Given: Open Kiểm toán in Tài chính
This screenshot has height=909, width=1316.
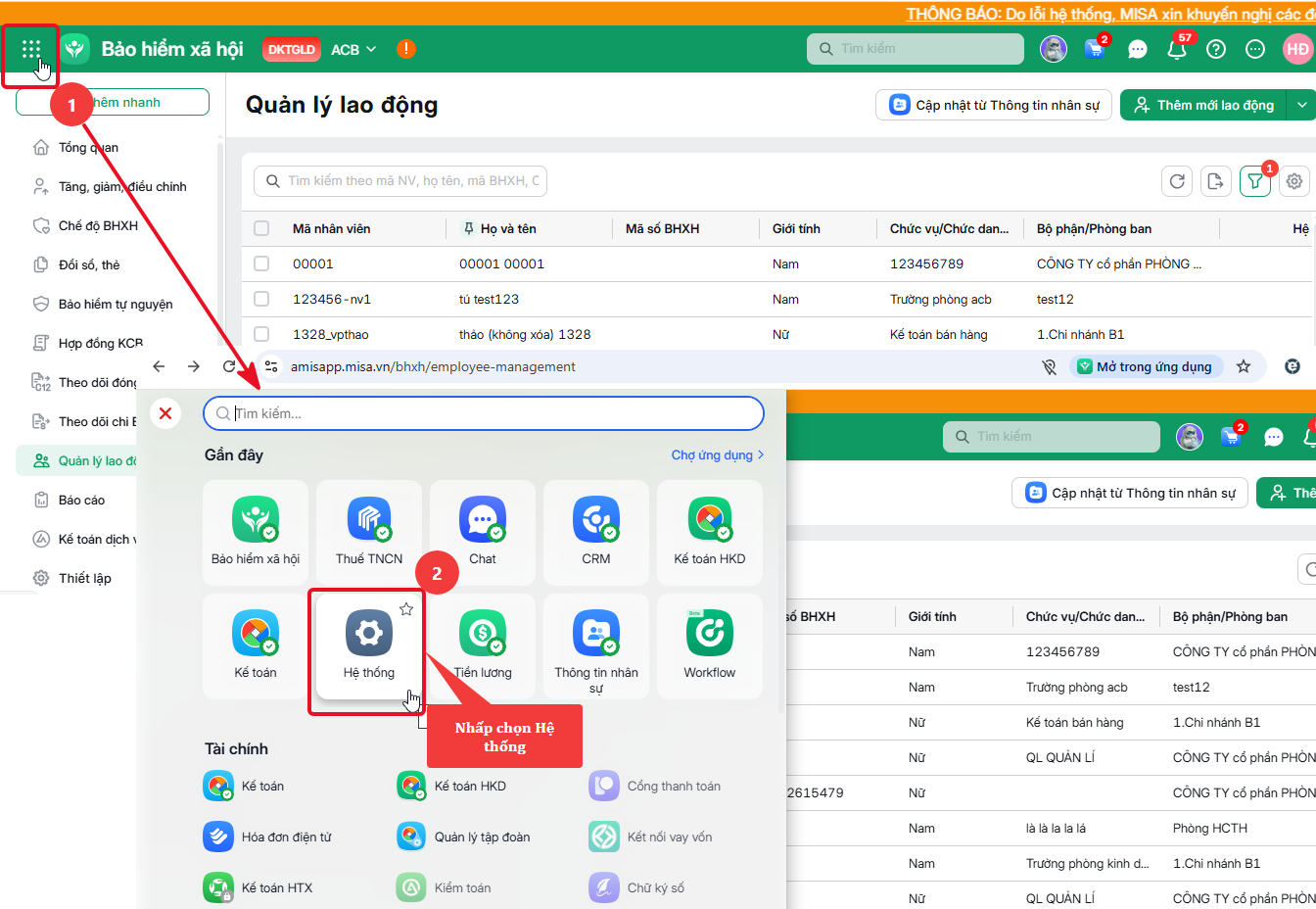Looking at the screenshot, I should tap(445, 888).
